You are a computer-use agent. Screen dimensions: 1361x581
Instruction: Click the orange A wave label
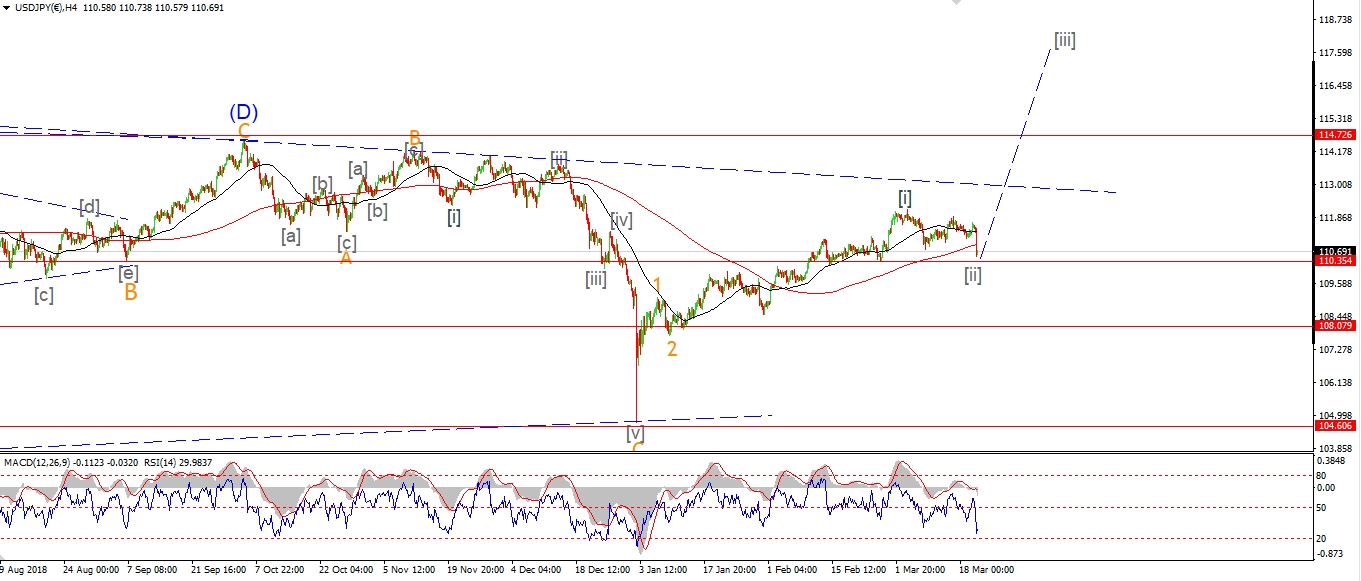[345, 258]
